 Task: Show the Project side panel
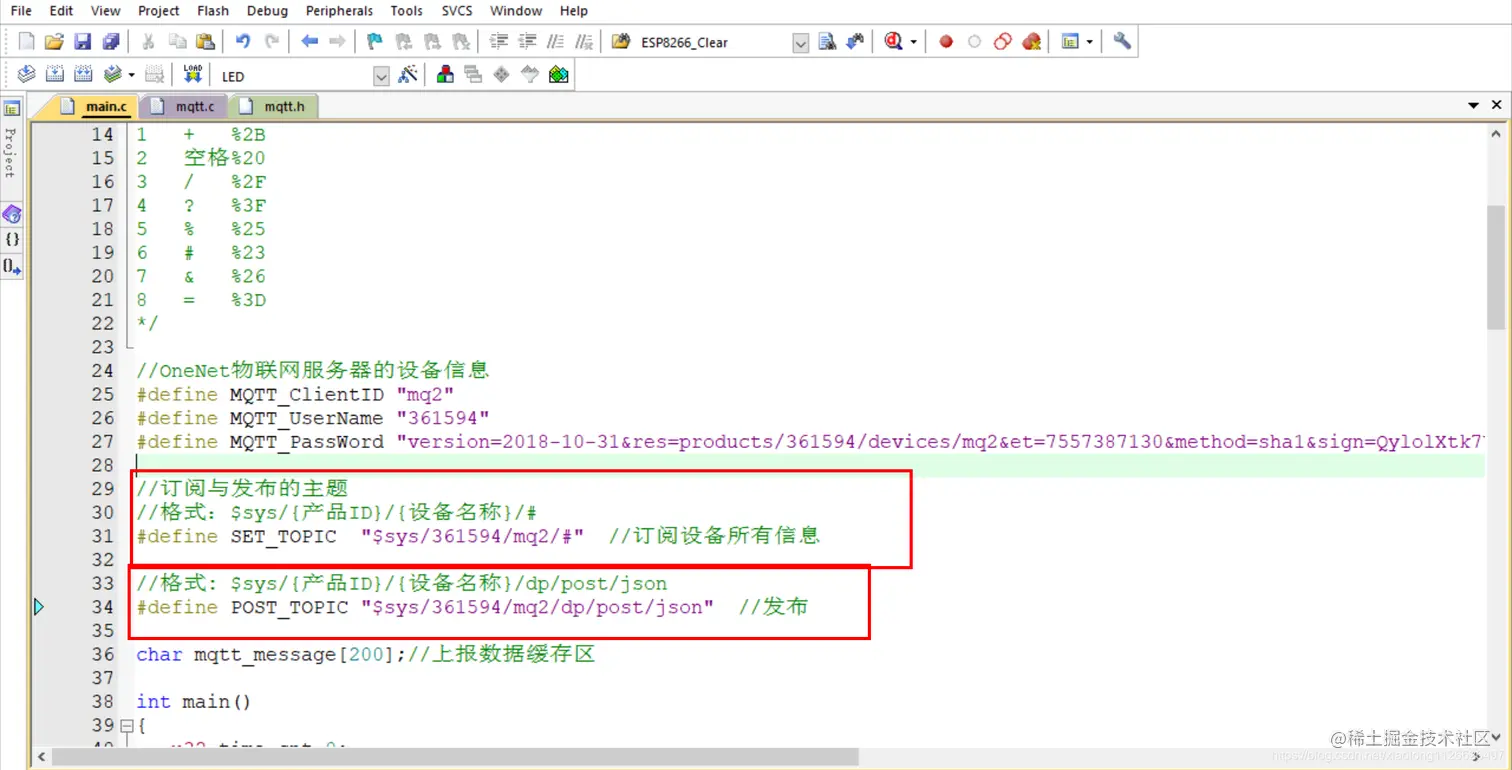point(11,140)
